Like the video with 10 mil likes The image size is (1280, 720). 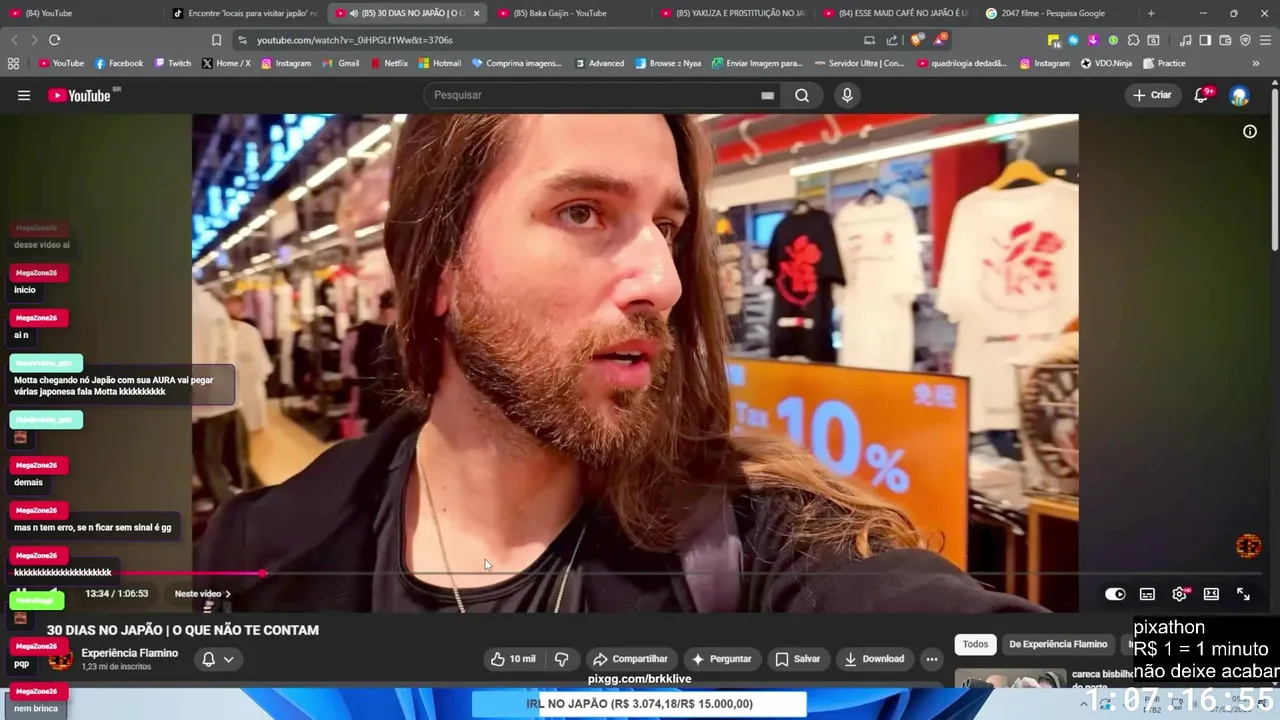514,659
